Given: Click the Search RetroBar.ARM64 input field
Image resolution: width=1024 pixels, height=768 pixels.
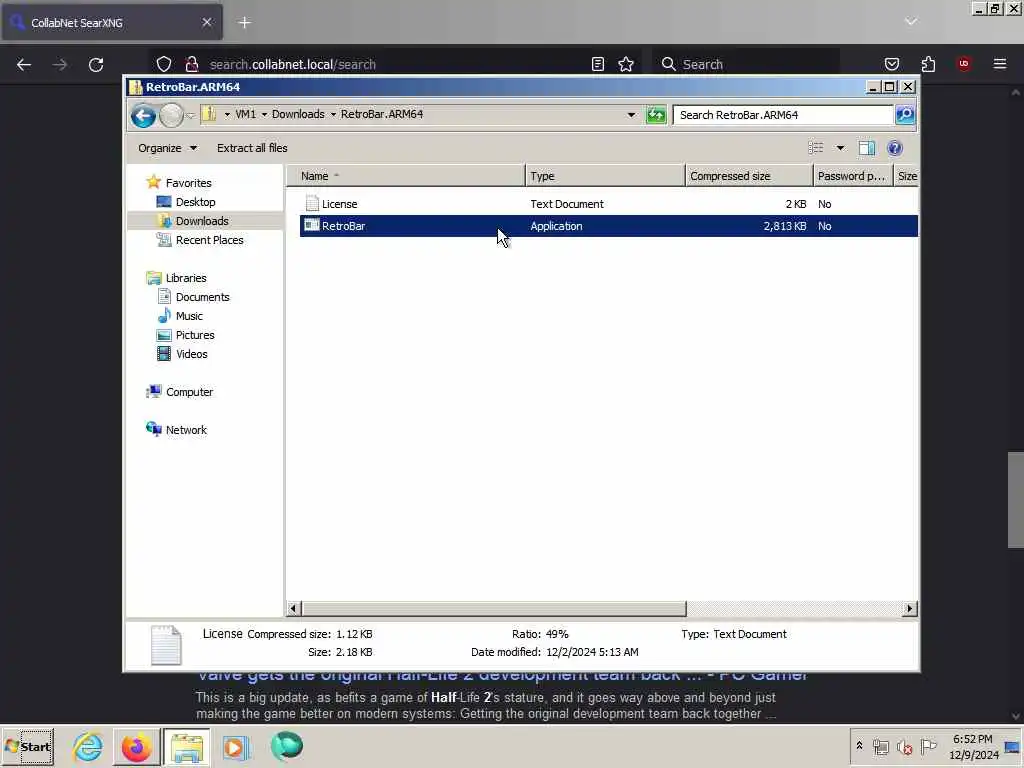Looking at the screenshot, I should tap(783, 115).
